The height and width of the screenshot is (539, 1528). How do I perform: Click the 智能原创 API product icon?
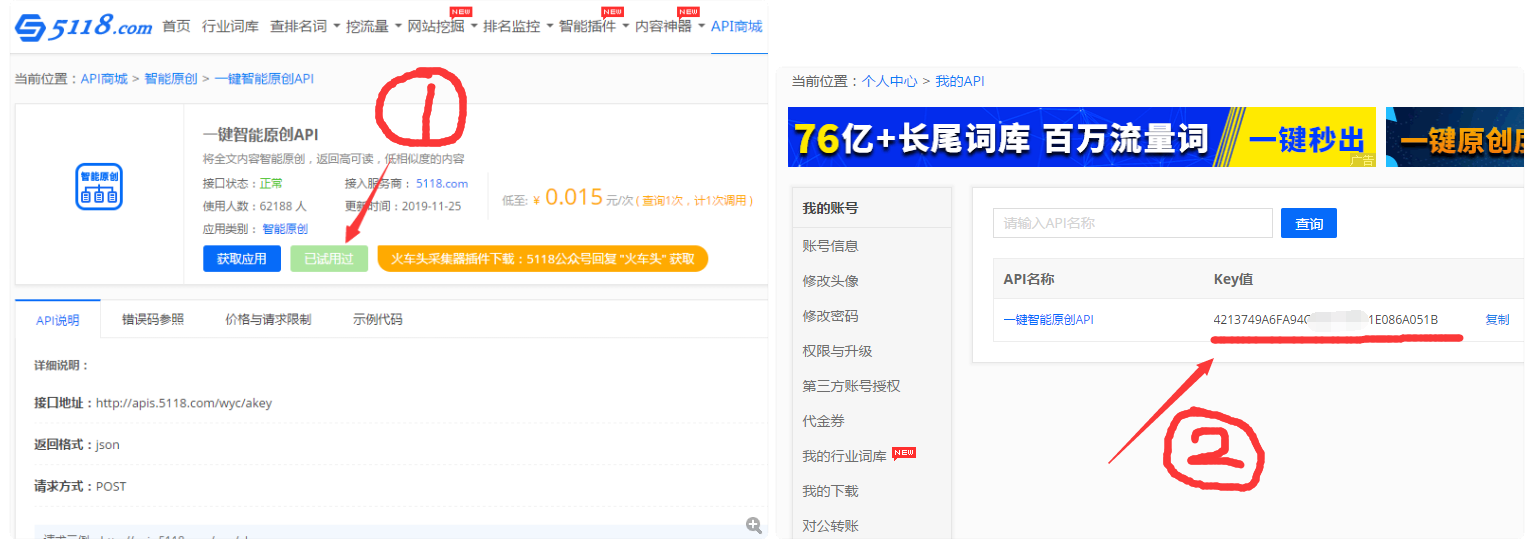pyautogui.click(x=99, y=187)
